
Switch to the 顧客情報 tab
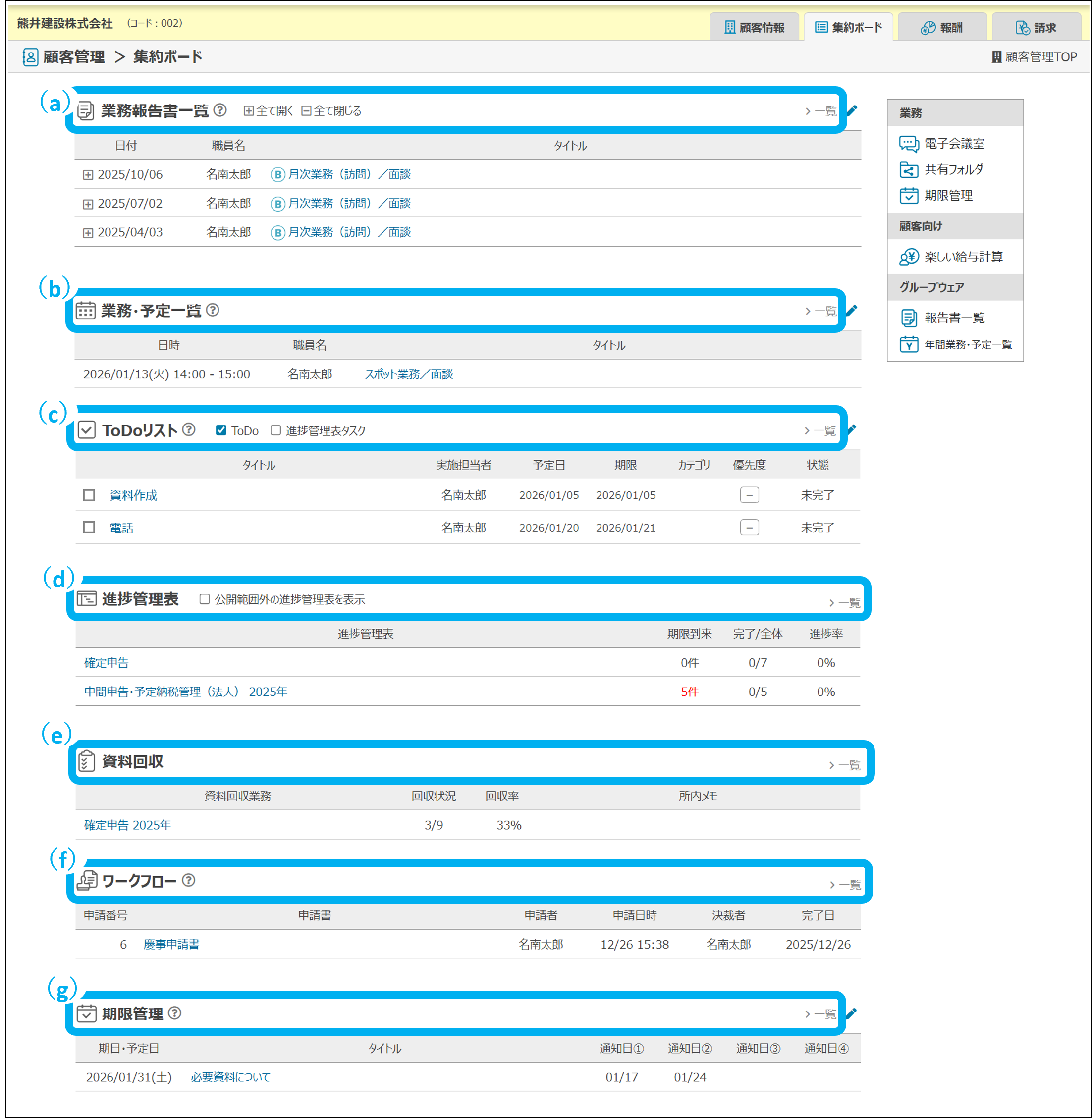coord(754,28)
